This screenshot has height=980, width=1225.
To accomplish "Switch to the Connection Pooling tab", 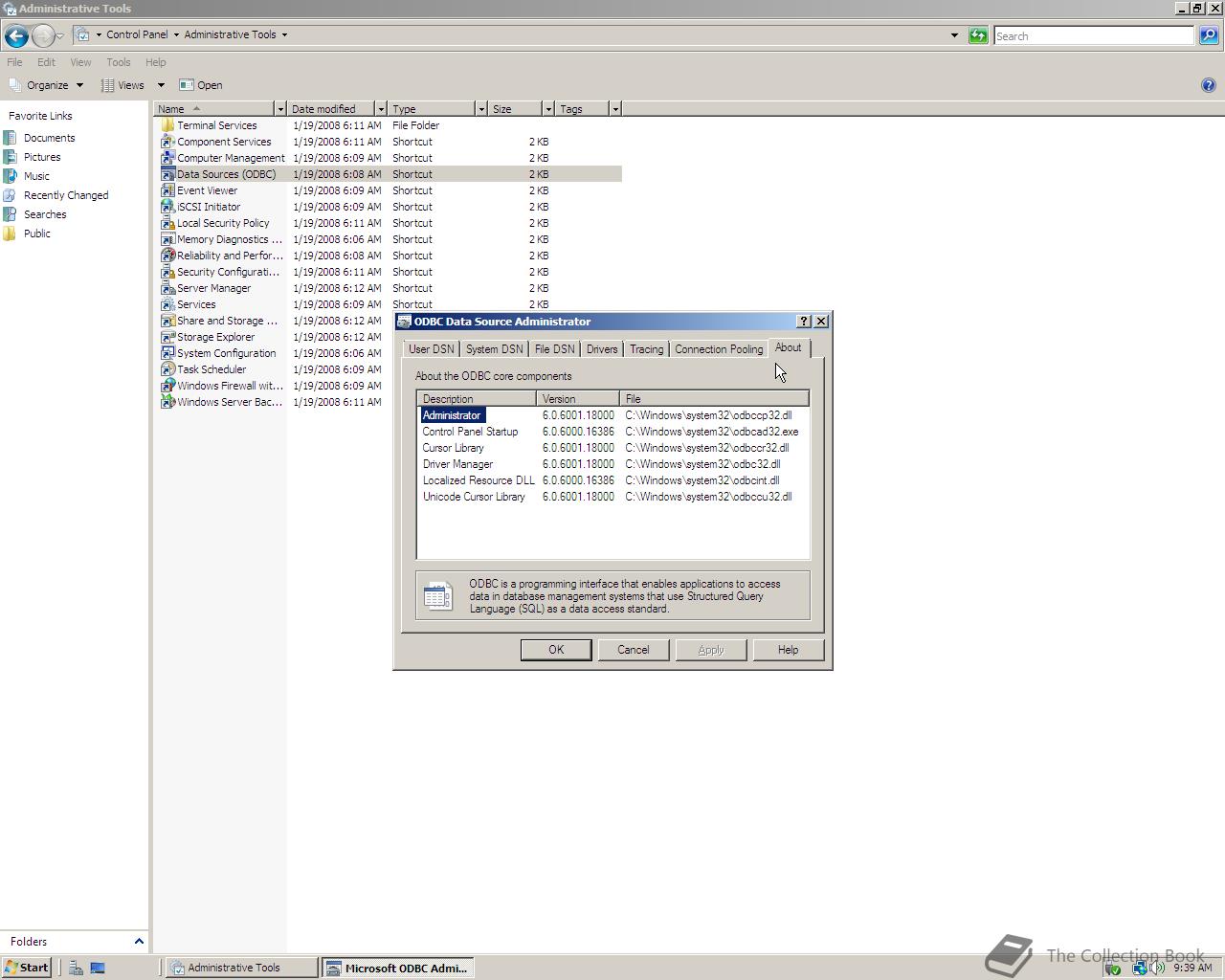I will [719, 349].
